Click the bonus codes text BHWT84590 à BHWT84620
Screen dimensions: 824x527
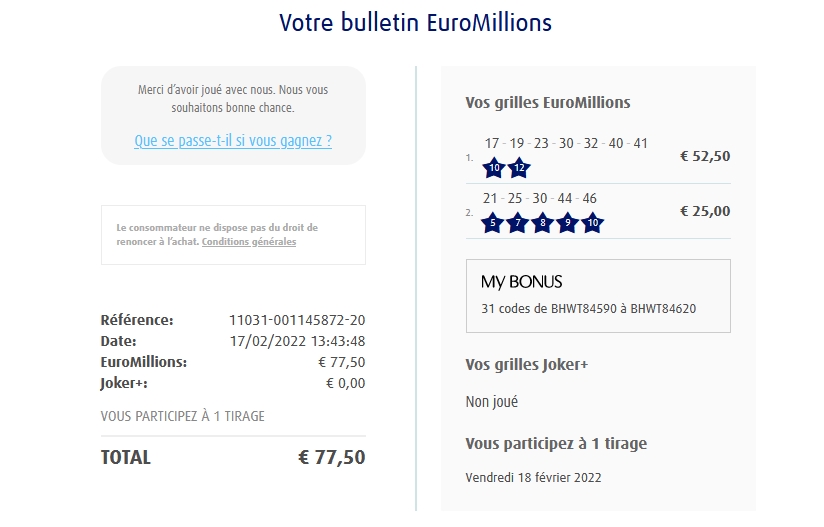click(x=588, y=309)
